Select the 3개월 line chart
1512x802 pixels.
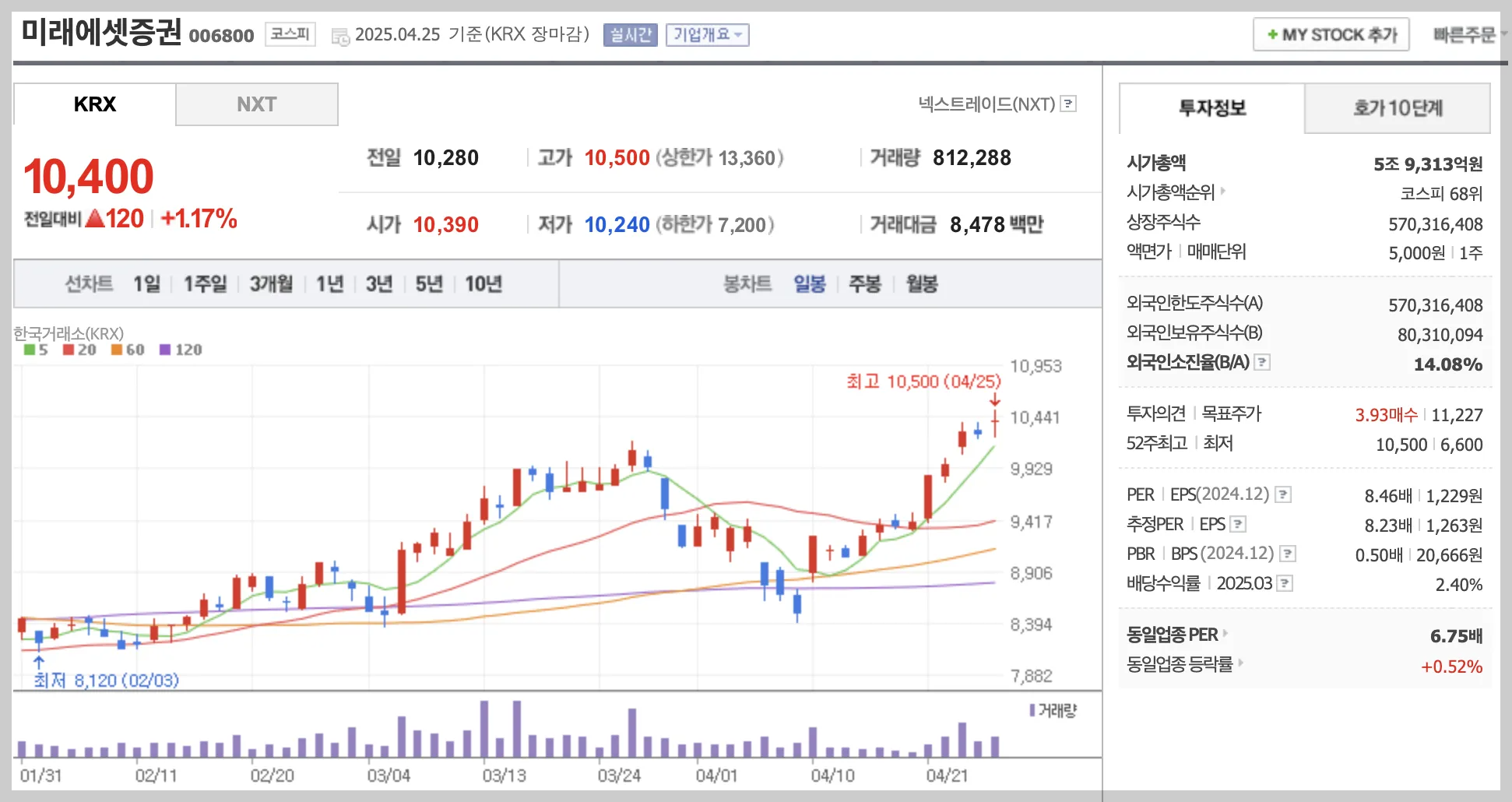point(271,284)
